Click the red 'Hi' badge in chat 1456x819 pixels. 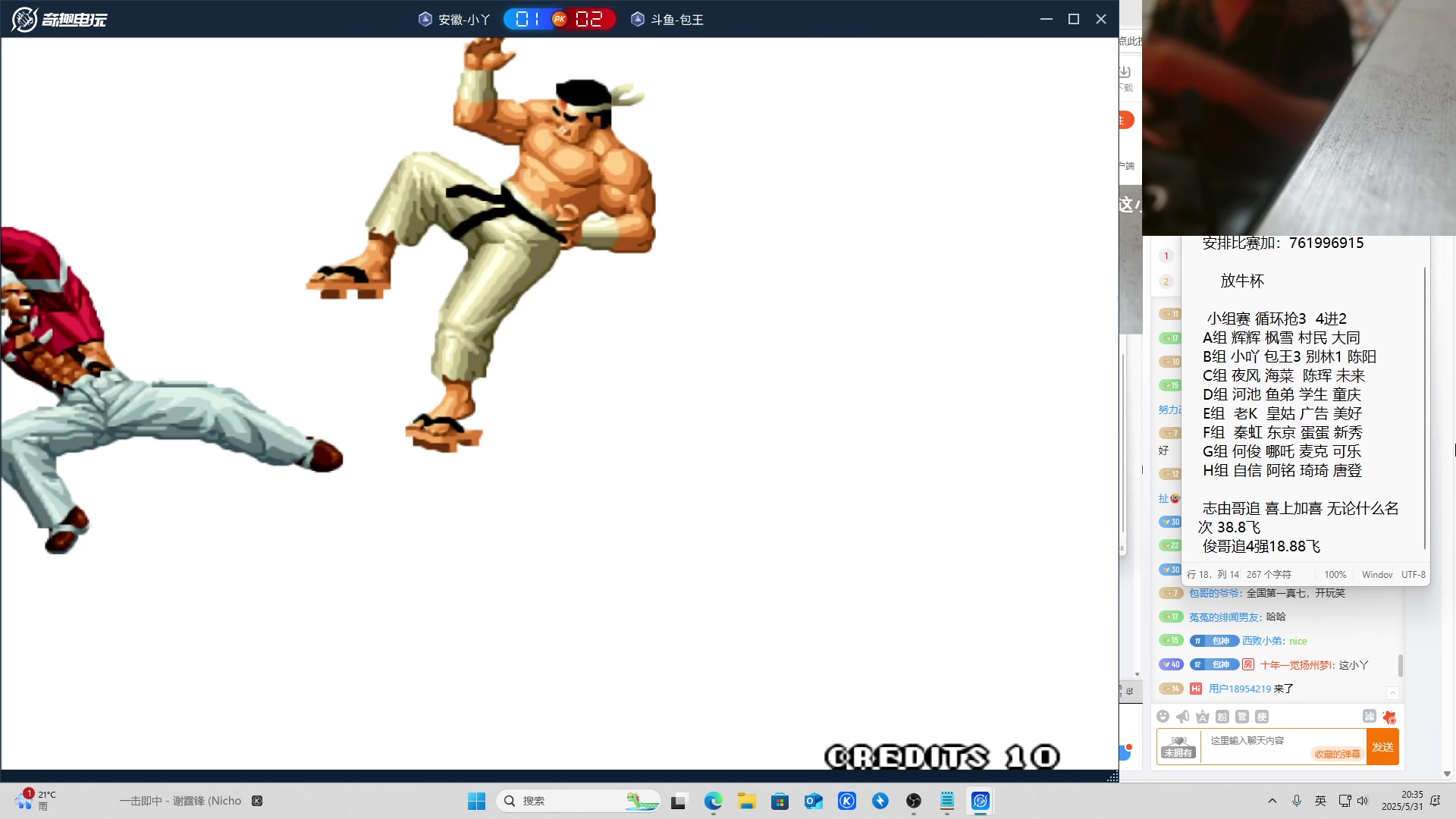[x=1196, y=689]
